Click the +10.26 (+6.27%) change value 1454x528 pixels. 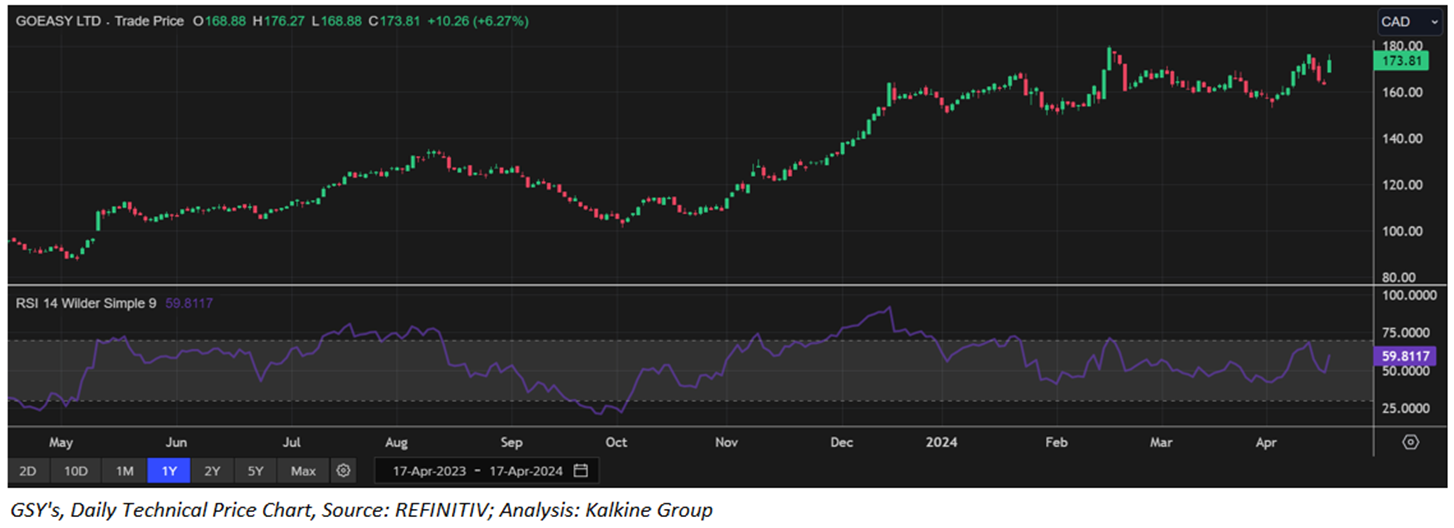479,20
